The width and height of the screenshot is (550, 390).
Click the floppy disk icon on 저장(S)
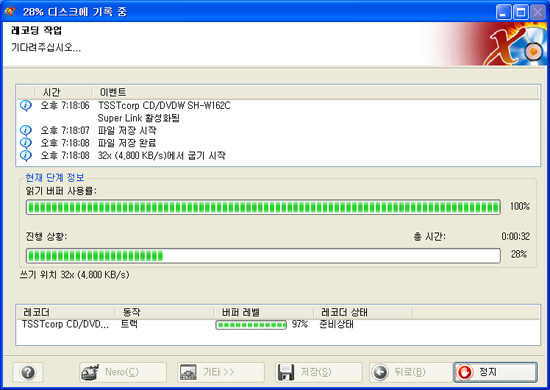tap(286, 372)
